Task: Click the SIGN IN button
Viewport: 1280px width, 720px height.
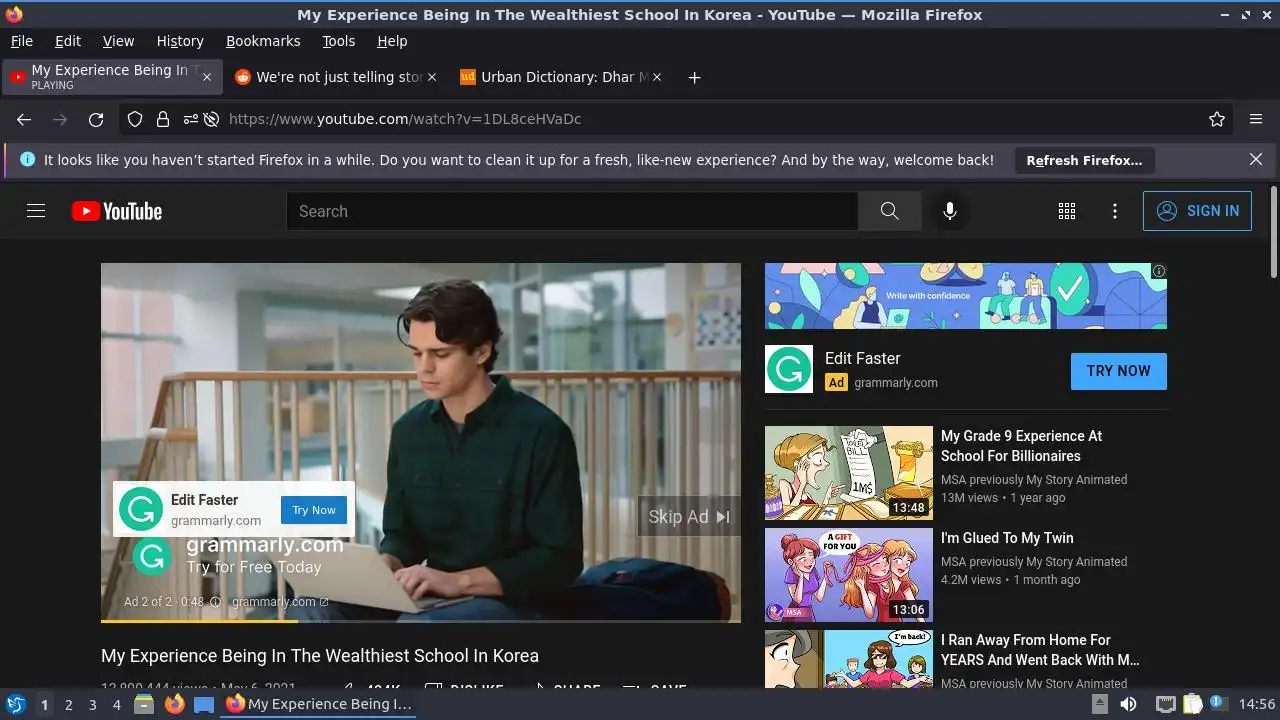Action: pyautogui.click(x=1197, y=211)
